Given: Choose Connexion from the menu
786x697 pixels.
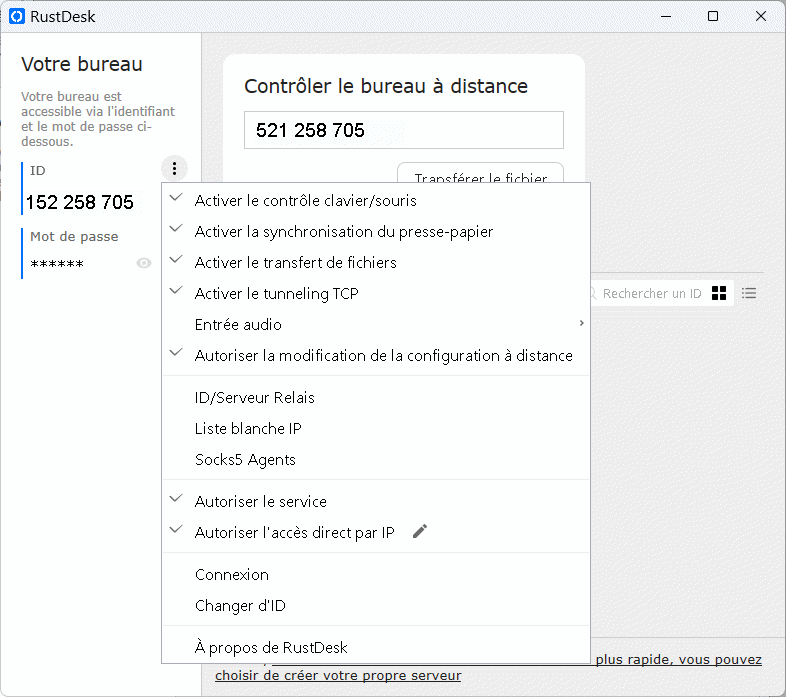Looking at the screenshot, I should pos(376,575).
